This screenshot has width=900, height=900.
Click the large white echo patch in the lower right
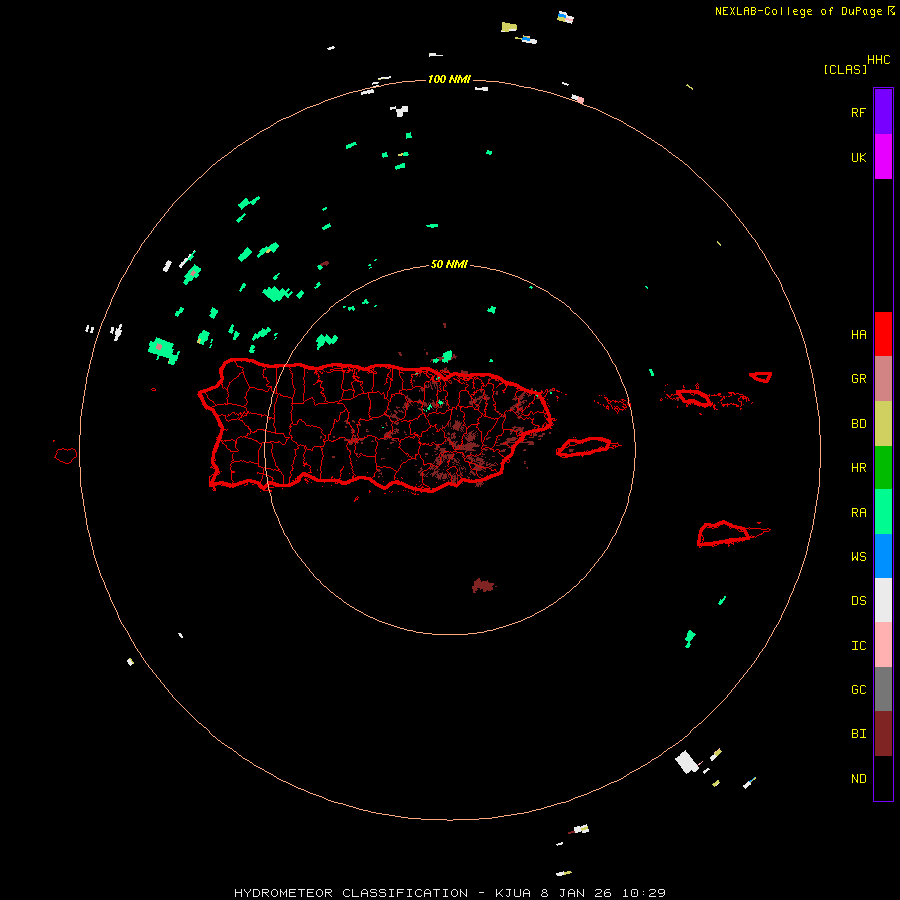(686, 762)
